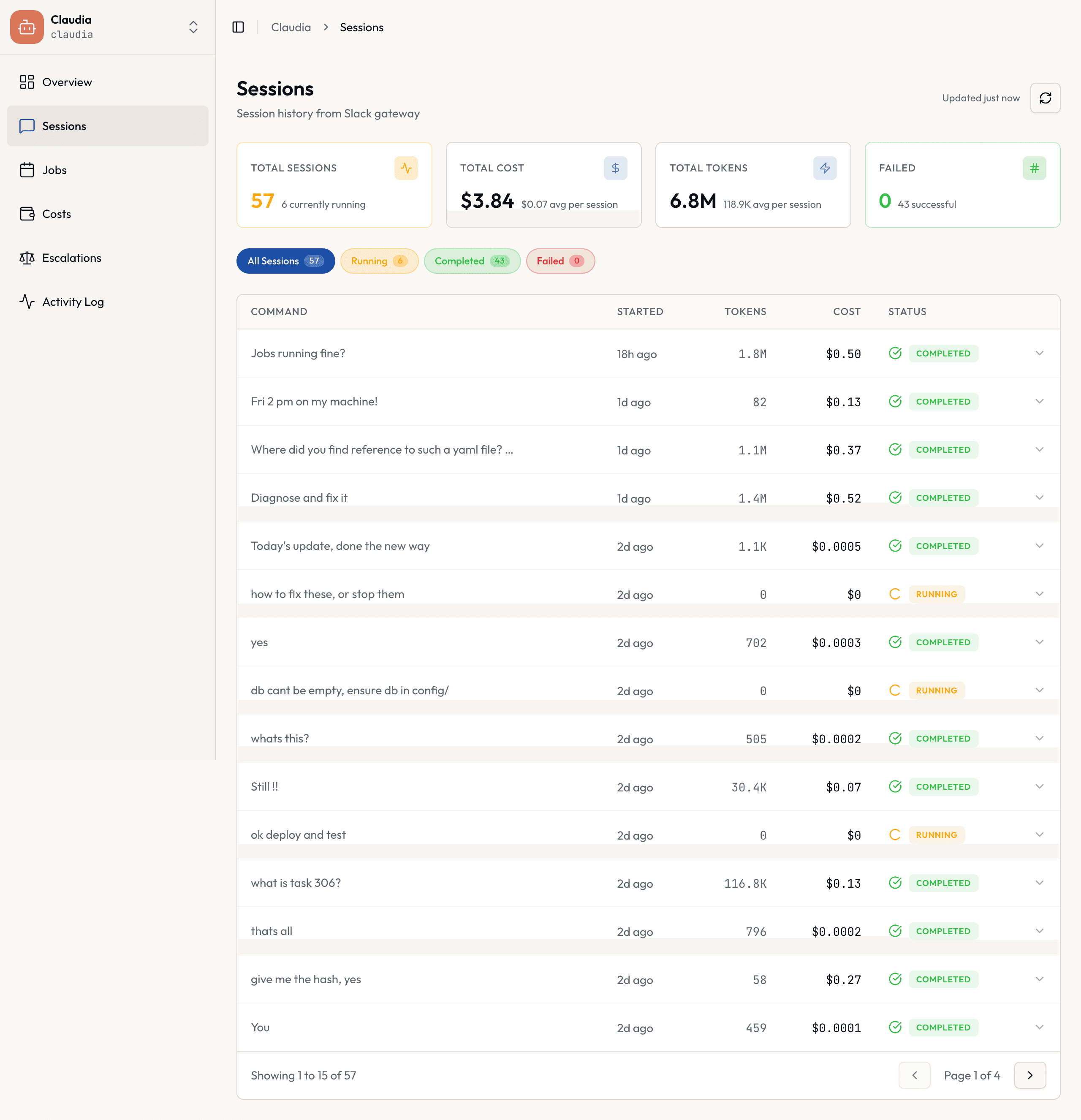Select the Running sessions filter
1081x1120 pixels.
pyautogui.click(x=379, y=261)
